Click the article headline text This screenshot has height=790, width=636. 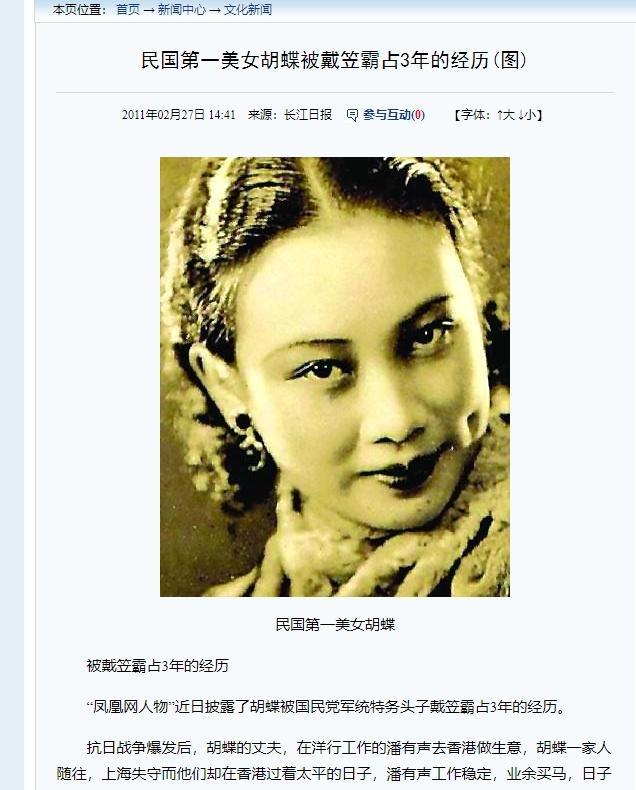click(335, 60)
